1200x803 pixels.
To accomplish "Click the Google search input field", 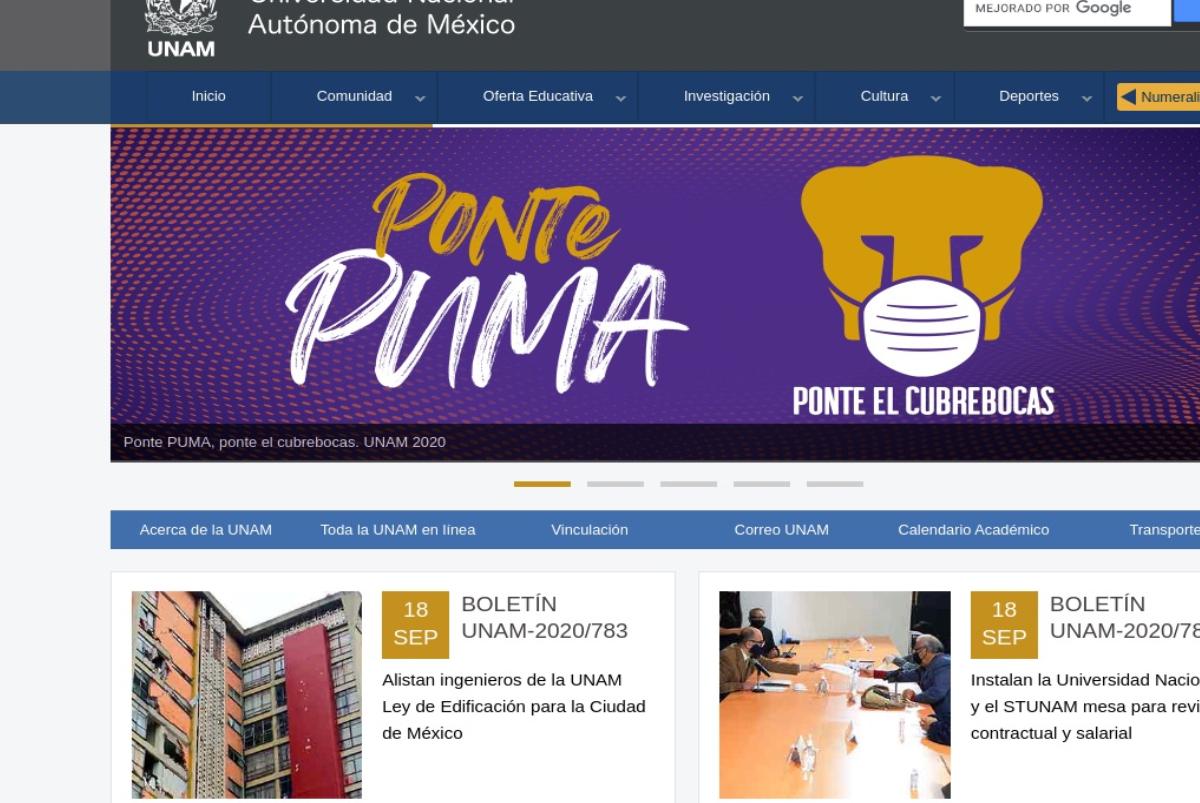I will (x=1066, y=9).
